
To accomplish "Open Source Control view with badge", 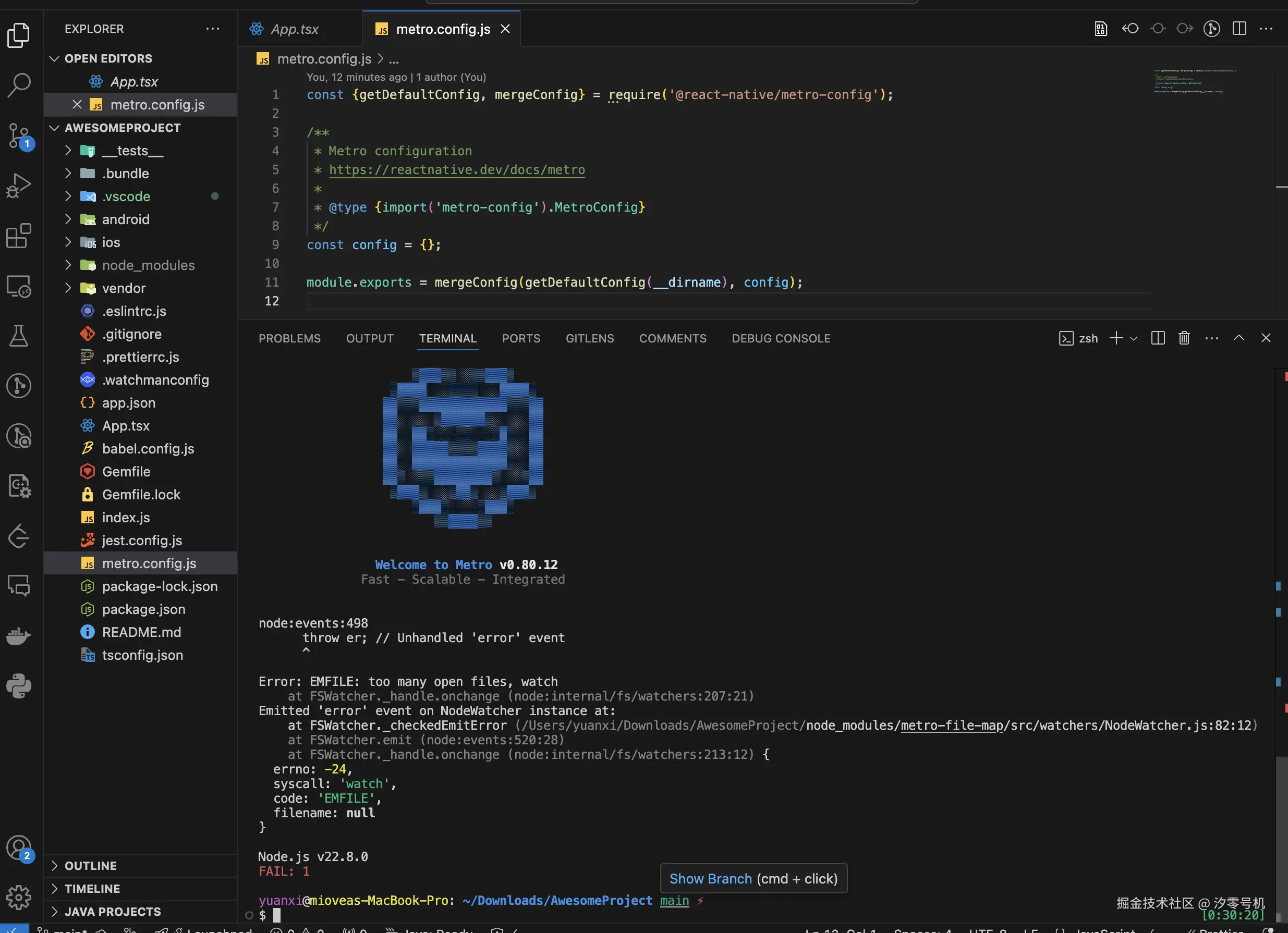I will 19,136.
